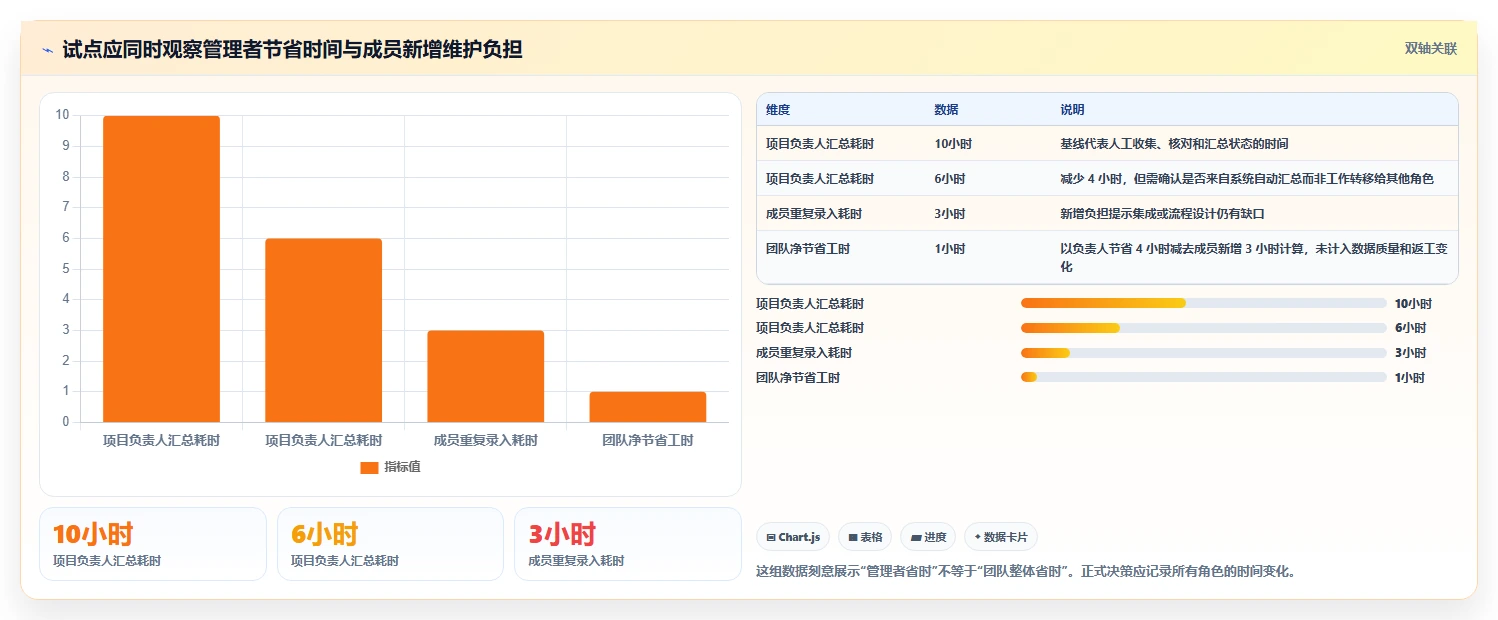
Task: Select the 表格 tag chip
Action: (865, 537)
